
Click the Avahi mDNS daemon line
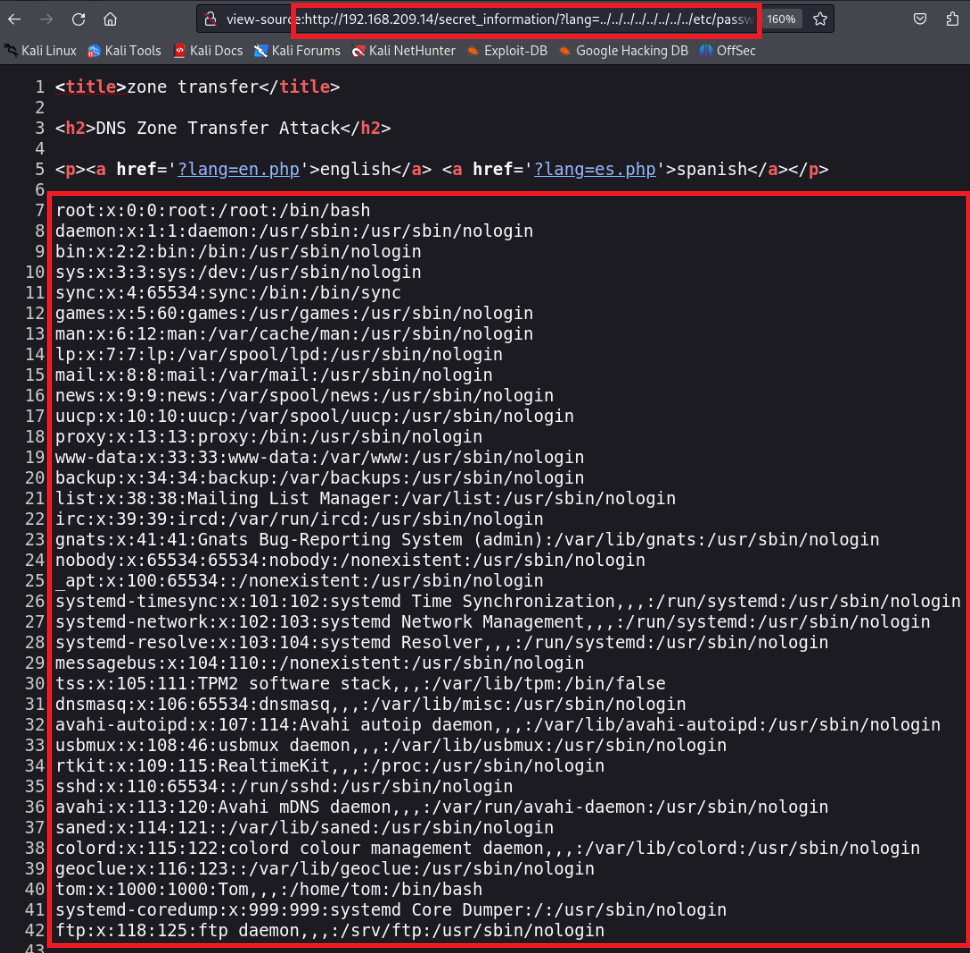(442, 807)
